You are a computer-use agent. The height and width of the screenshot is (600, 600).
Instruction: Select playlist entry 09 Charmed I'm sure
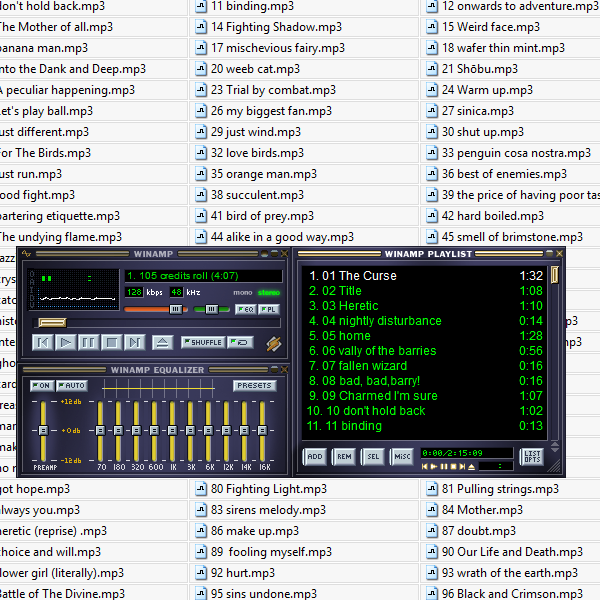[424, 396]
